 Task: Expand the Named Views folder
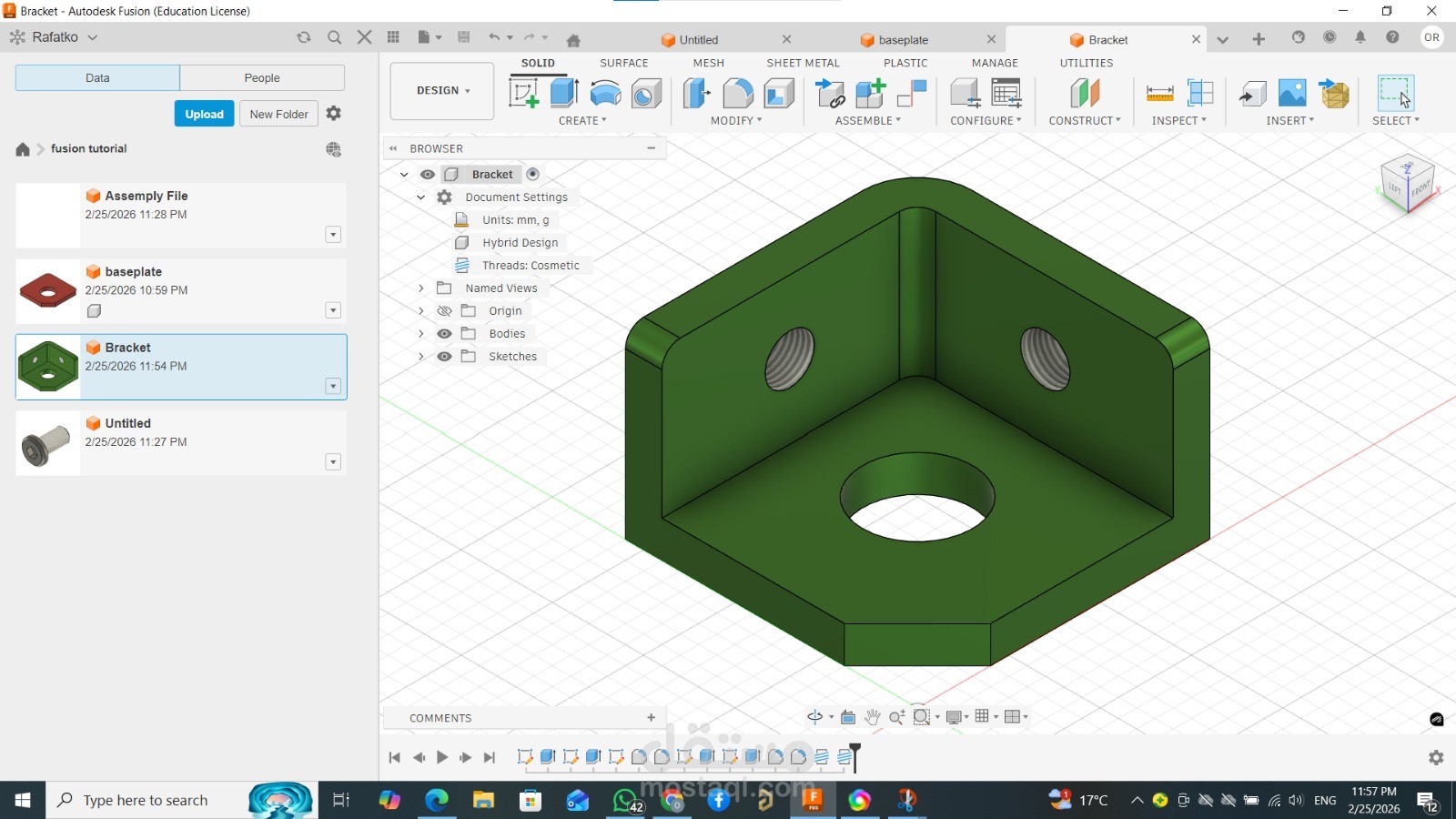point(421,288)
